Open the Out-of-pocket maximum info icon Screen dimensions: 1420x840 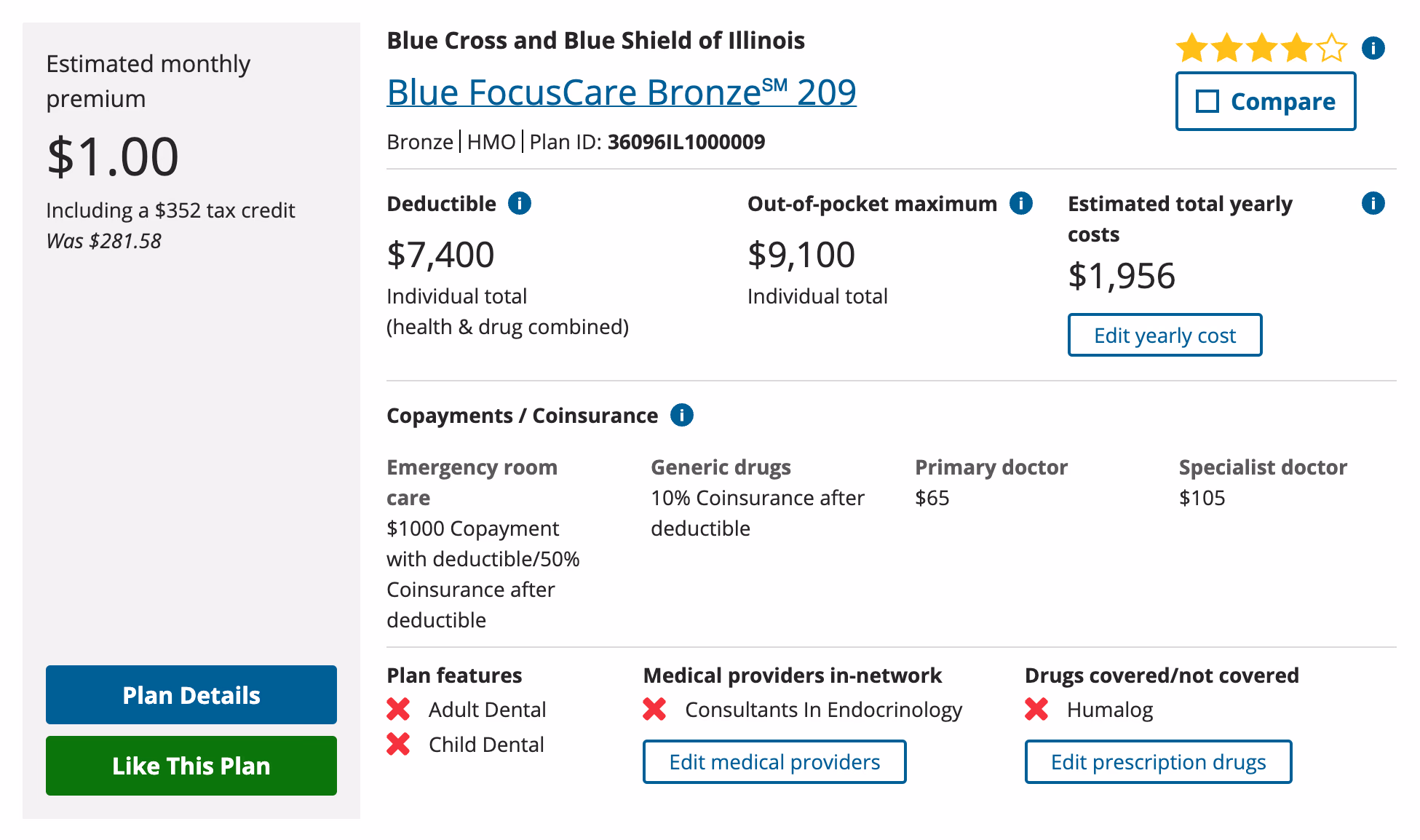click(1021, 204)
